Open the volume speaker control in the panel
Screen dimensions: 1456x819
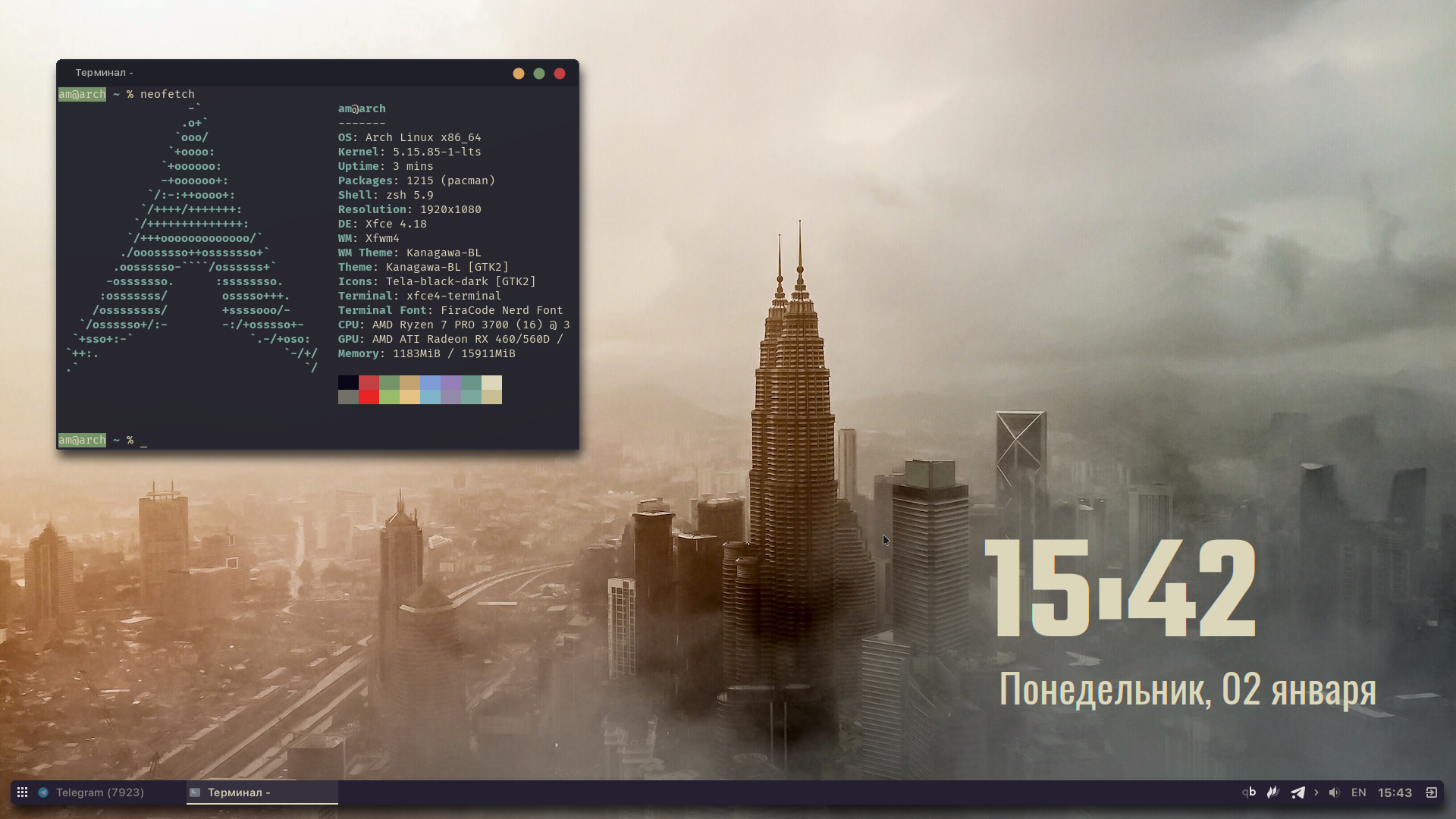(1335, 792)
